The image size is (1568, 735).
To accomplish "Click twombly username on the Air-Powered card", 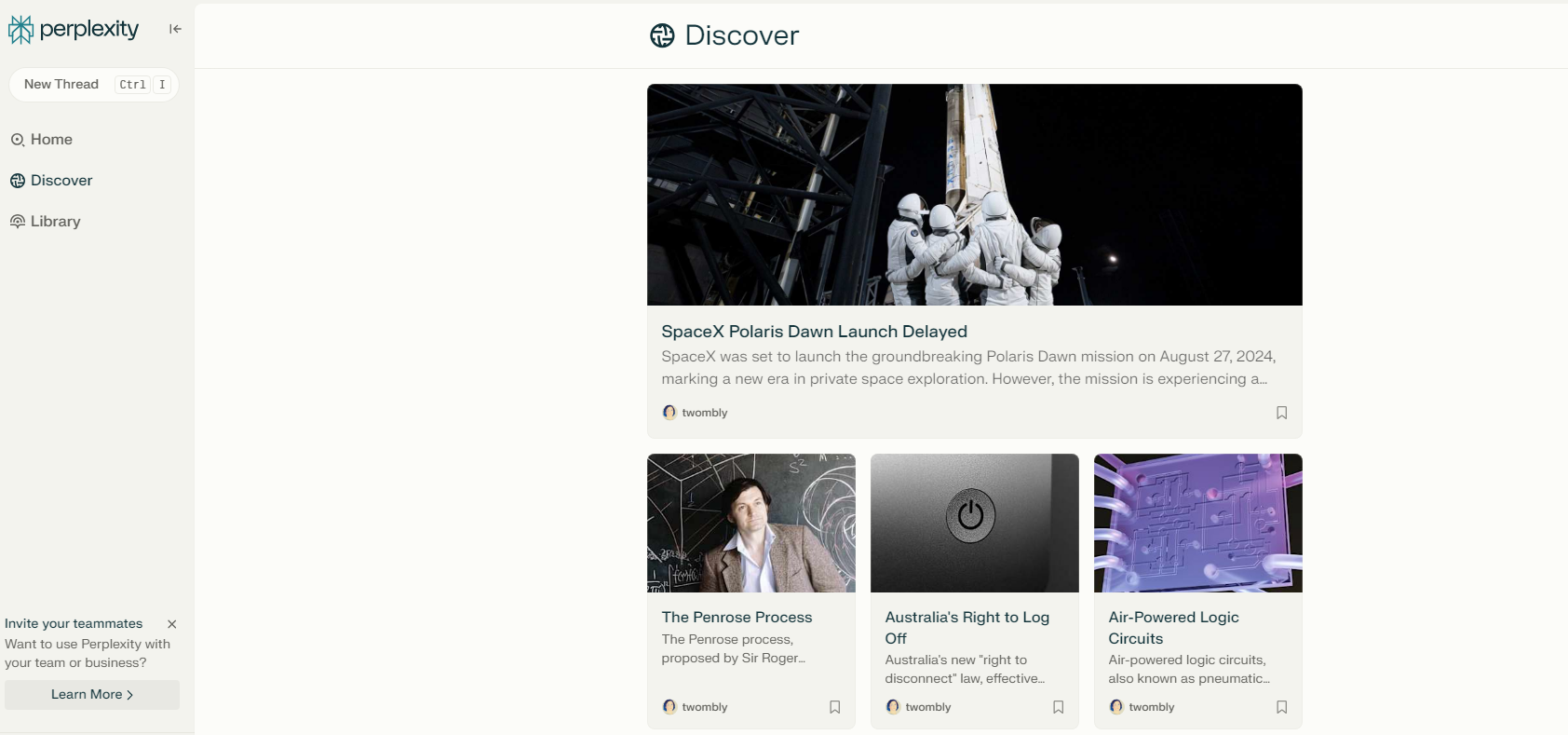I will tap(1152, 707).
